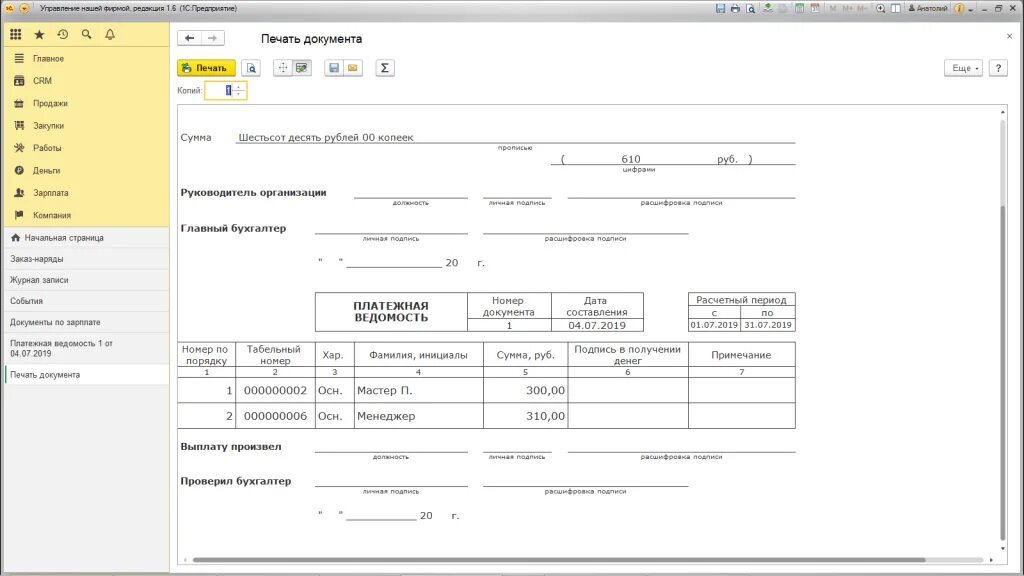Click scroll up arrow of document
The width and height of the screenshot is (1024, 576).
(1003, 112)
